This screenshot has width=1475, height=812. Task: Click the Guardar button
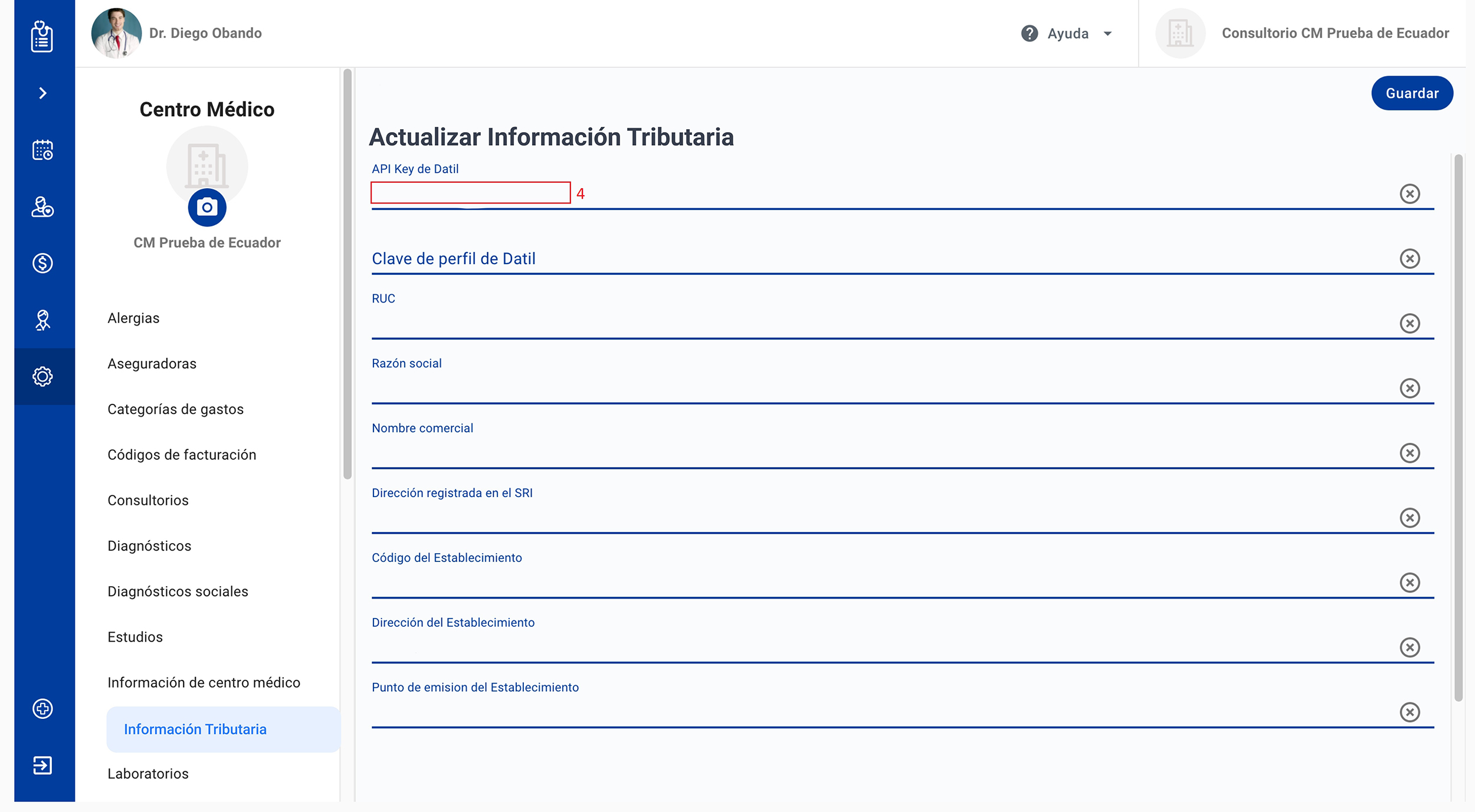pos(1412,93)
